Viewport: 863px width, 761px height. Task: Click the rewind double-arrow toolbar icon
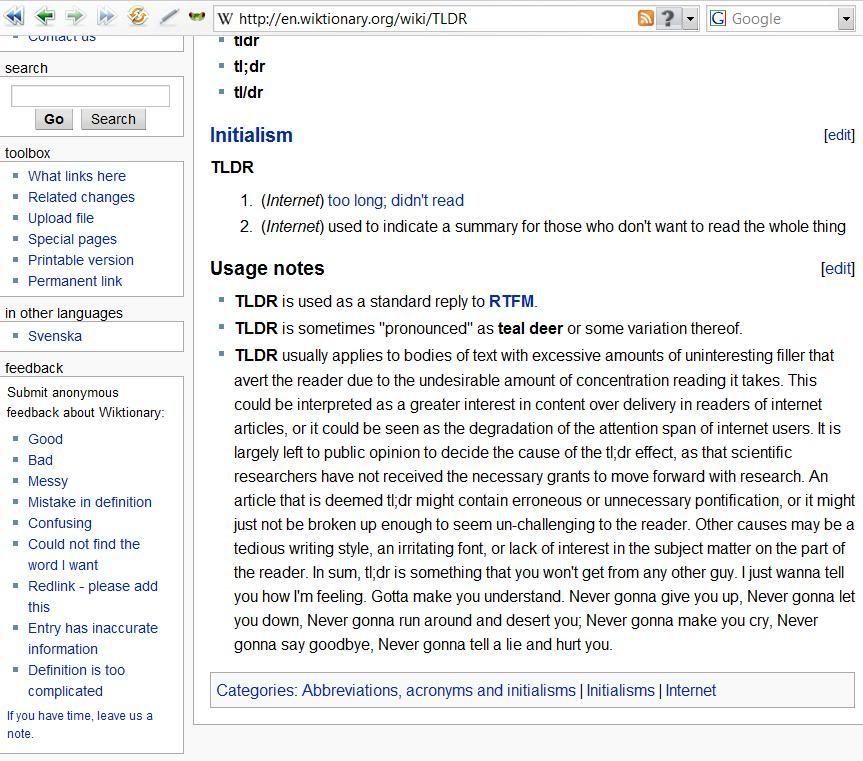[x=14, y=17]
